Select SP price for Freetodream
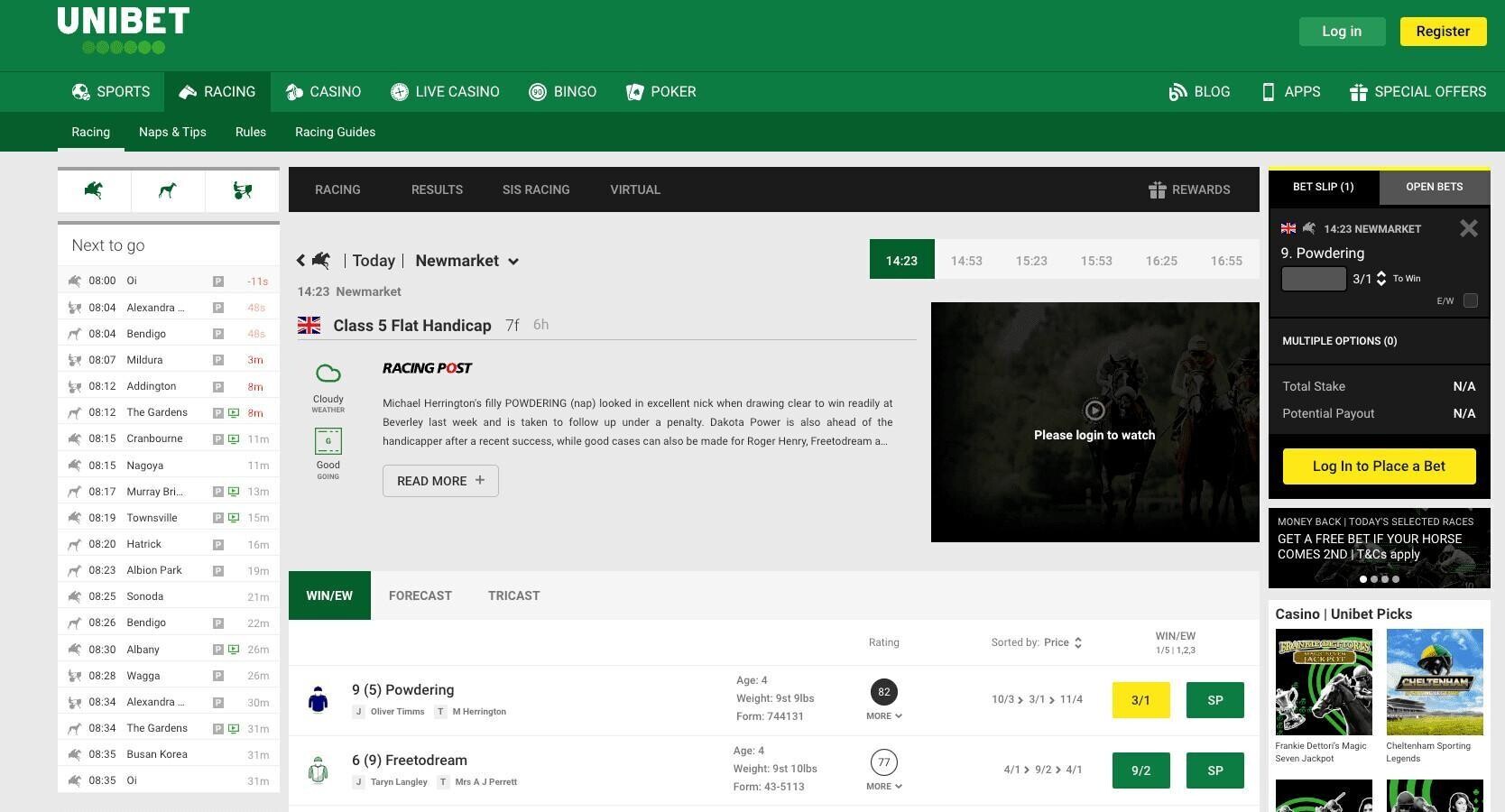This screenshot has height=812, width=1505. point(1215,770)
